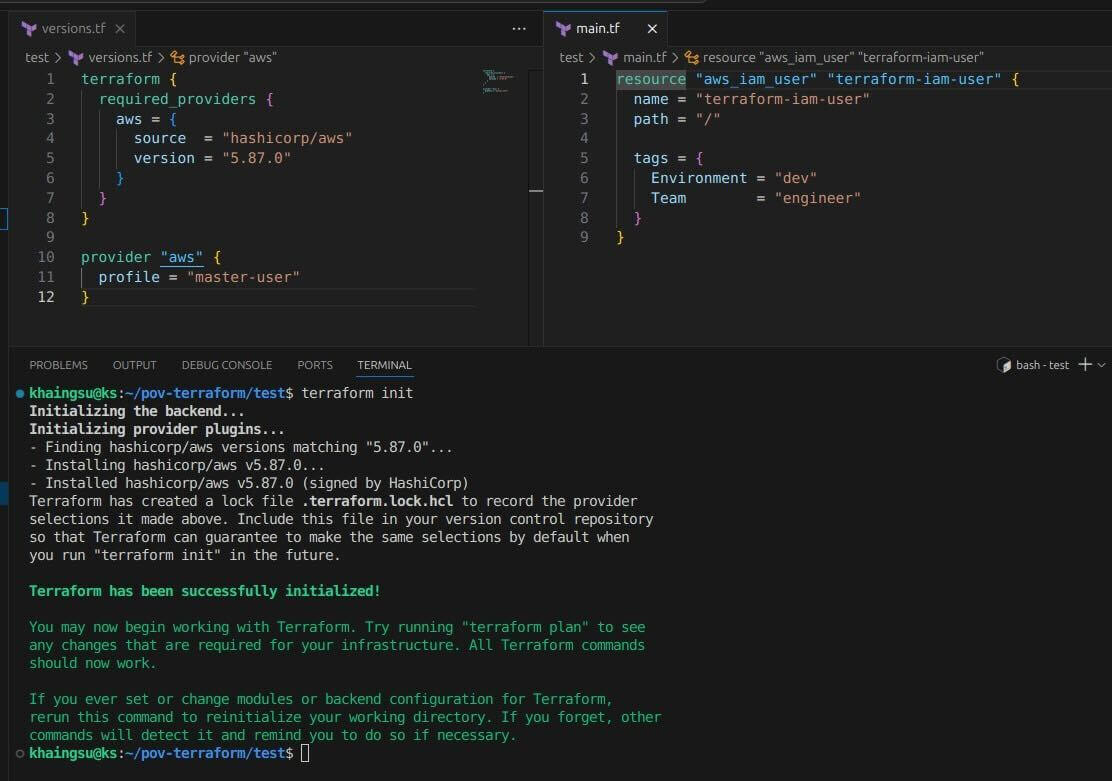Click provider "aws" breadcrumb segment
The image size is (1112, 781).
[233, 57]
